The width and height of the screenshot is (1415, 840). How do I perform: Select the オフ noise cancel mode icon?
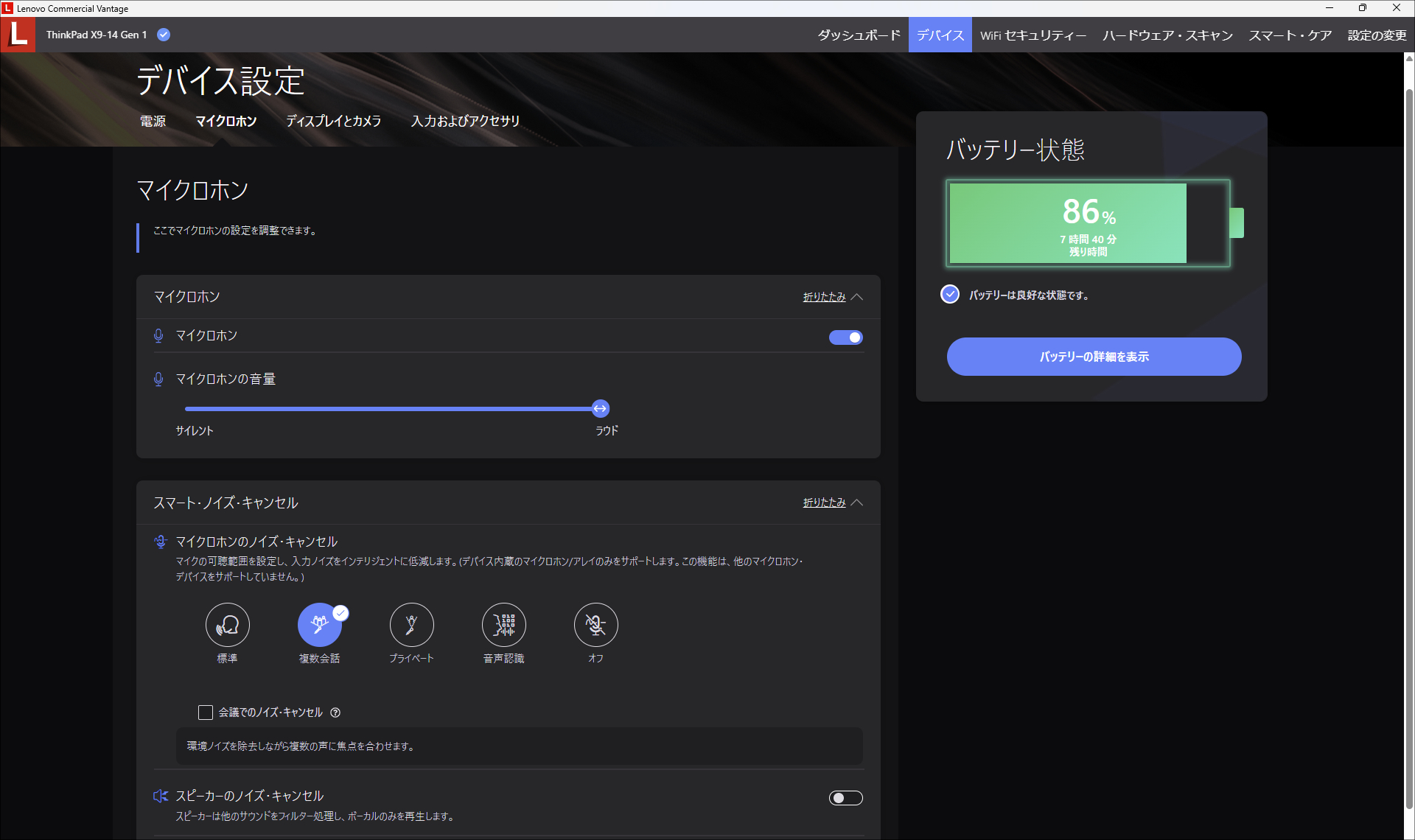point(595,625)
